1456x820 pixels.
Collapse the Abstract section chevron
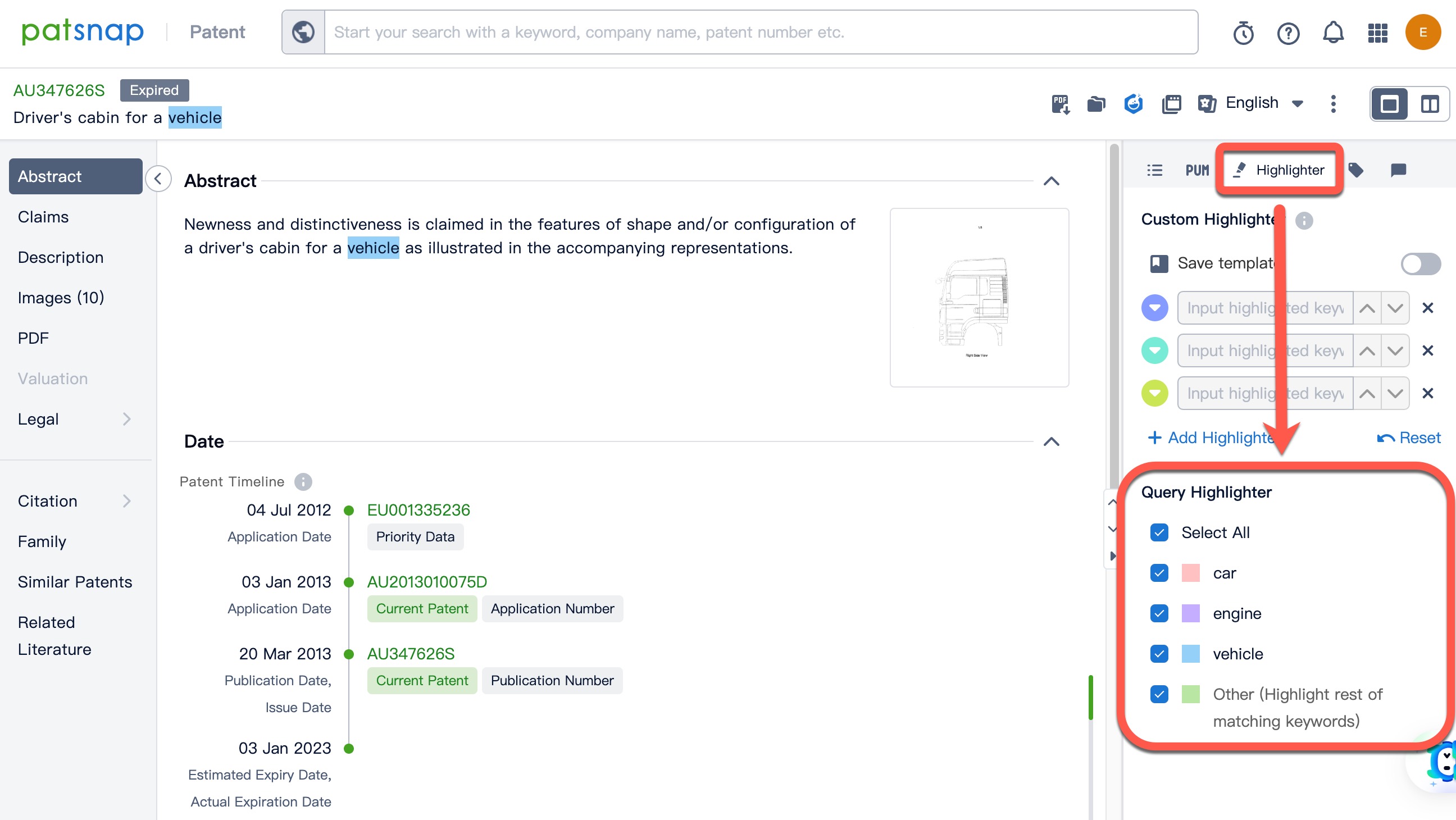coord(1051,181)
